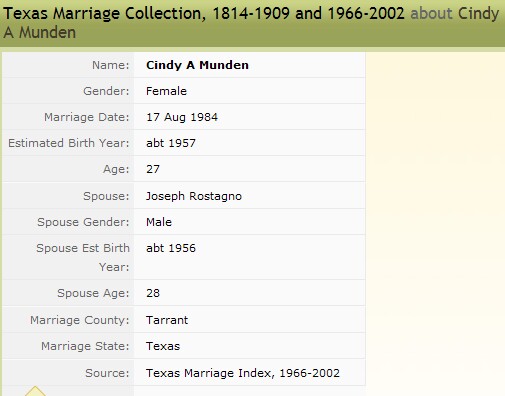
Task: Click the estimated birth year abt 1957
Action: (171, 143)
